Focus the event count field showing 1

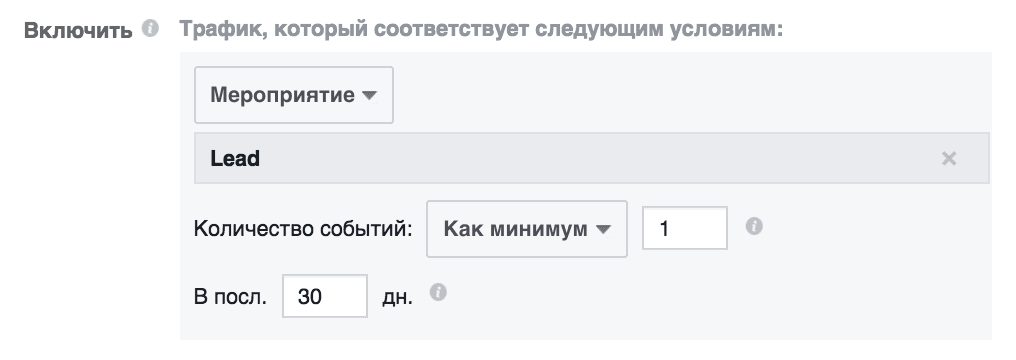[685, 228]
